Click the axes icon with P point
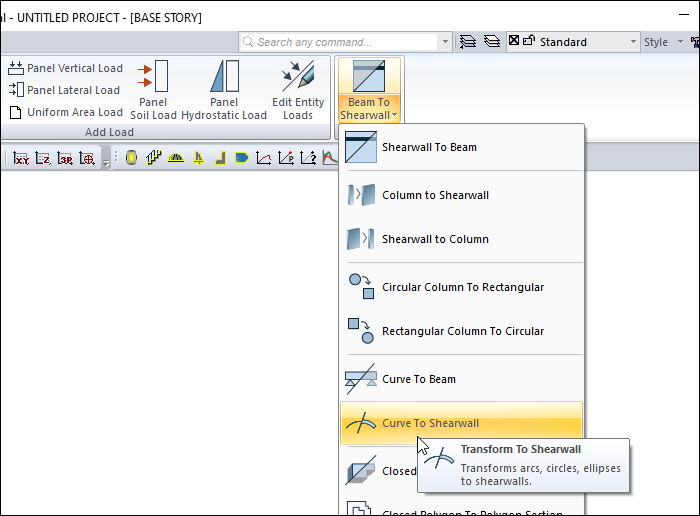Screen dimensions: 700x516 (286, 158)
